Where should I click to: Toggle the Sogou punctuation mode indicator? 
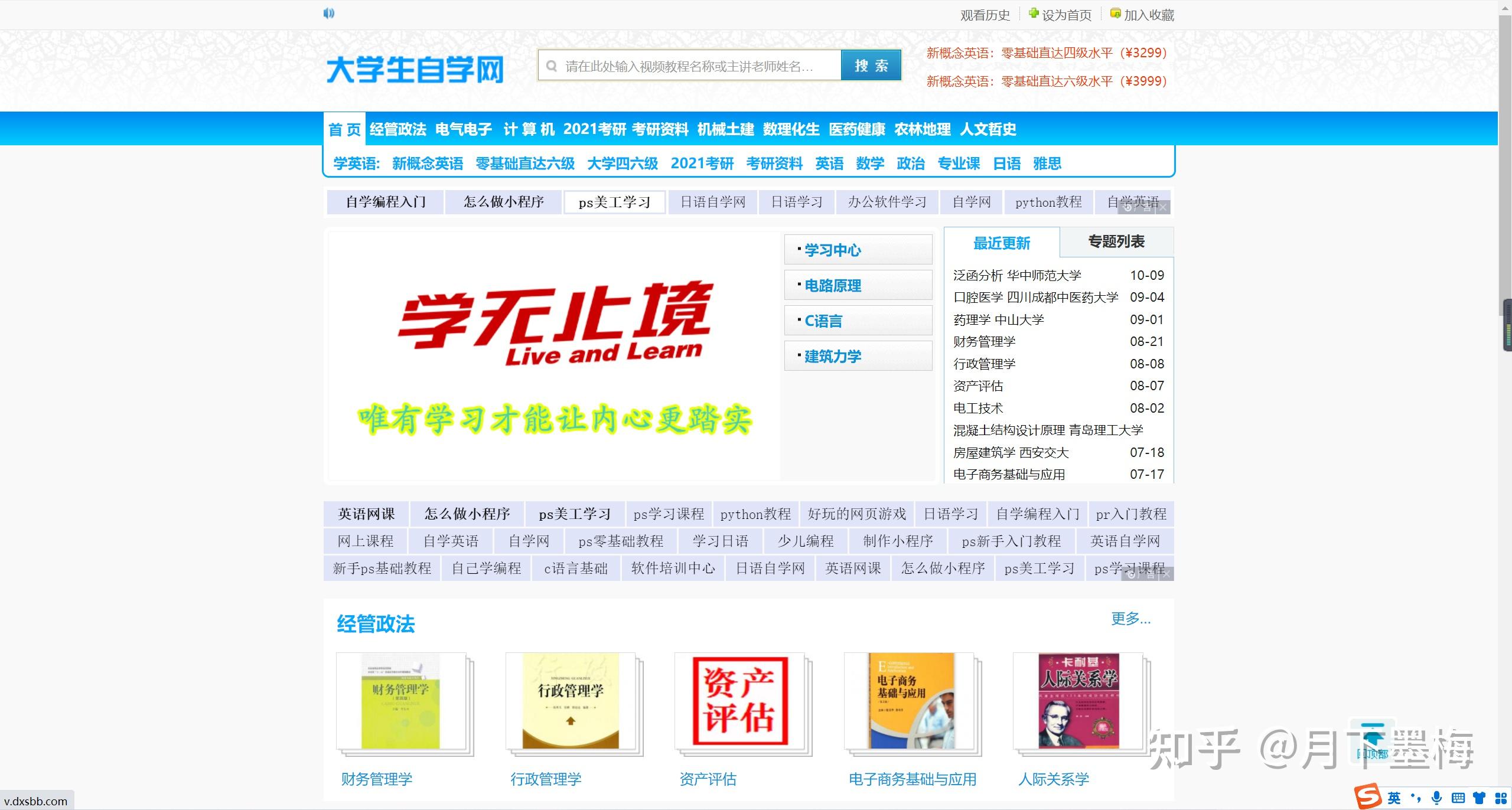click(1416, 798)
